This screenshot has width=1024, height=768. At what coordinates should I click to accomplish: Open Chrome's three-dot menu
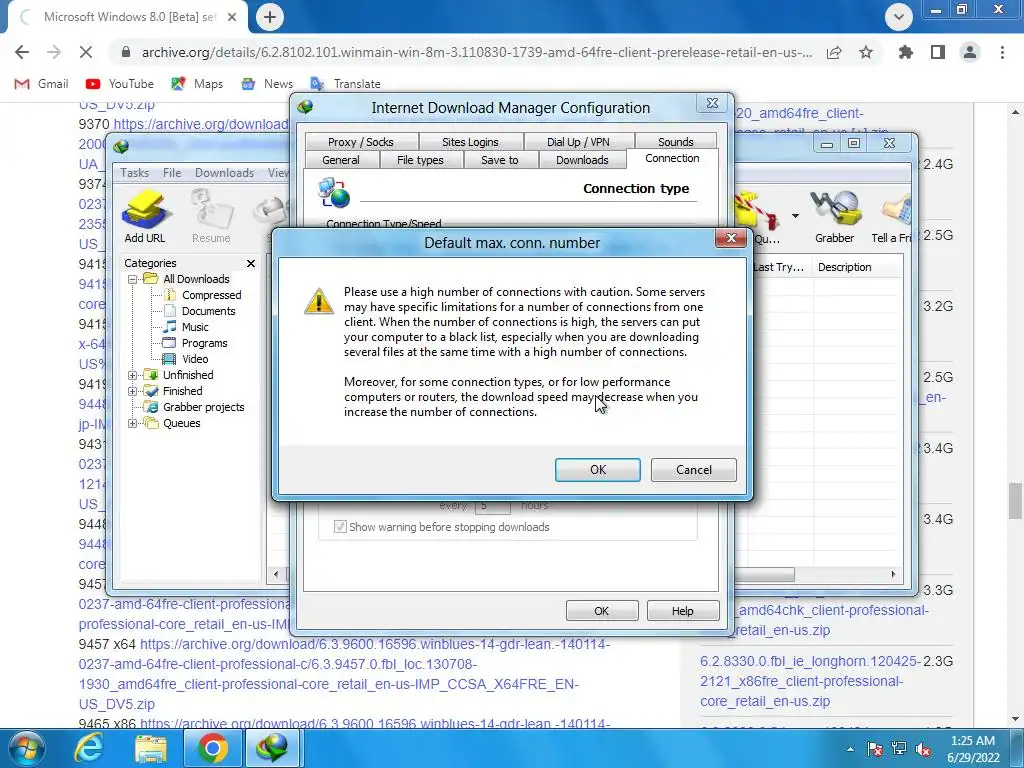coord(1002,52)
